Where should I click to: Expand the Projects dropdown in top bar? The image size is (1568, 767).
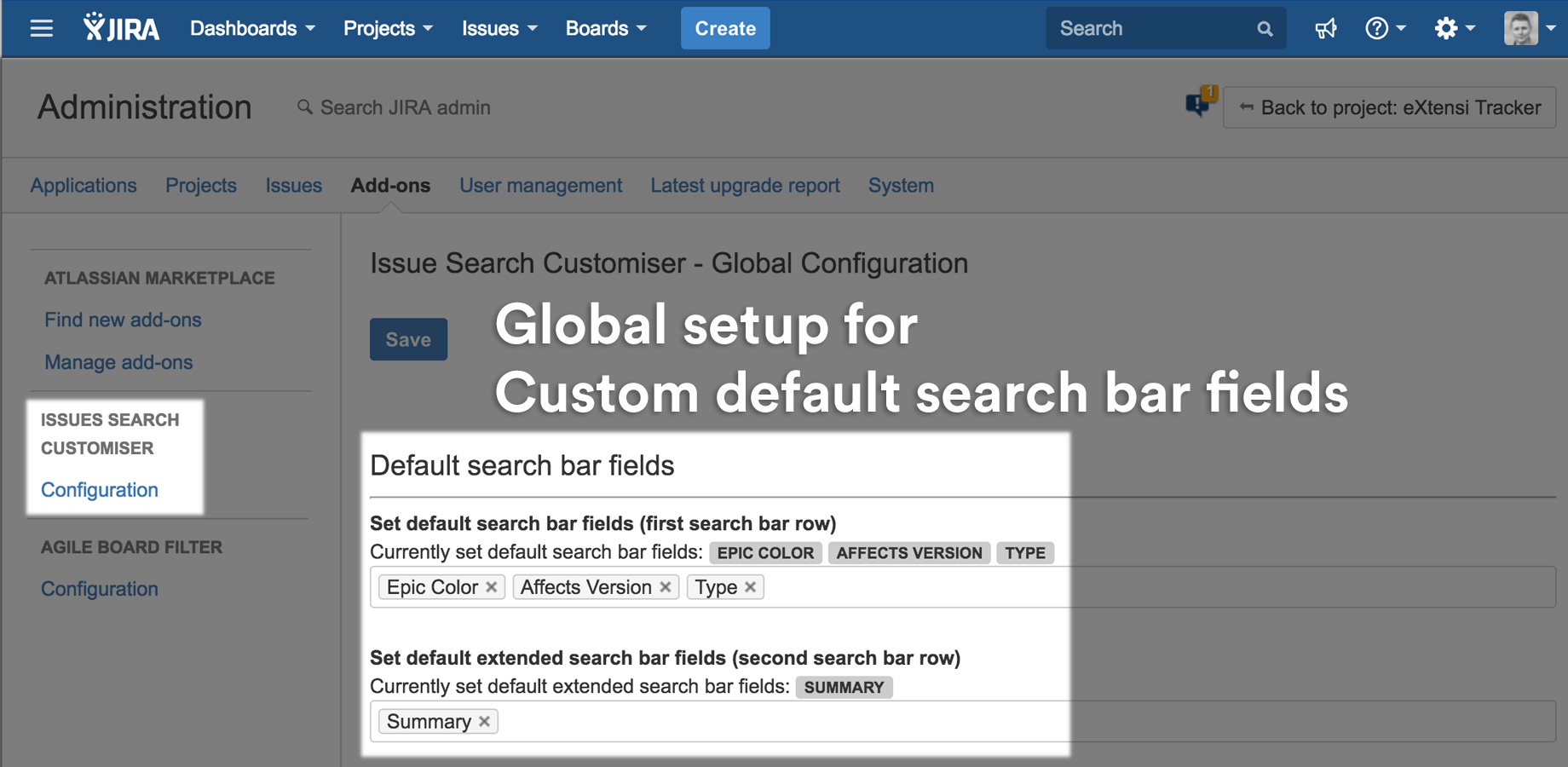click(x=388, y=28)
